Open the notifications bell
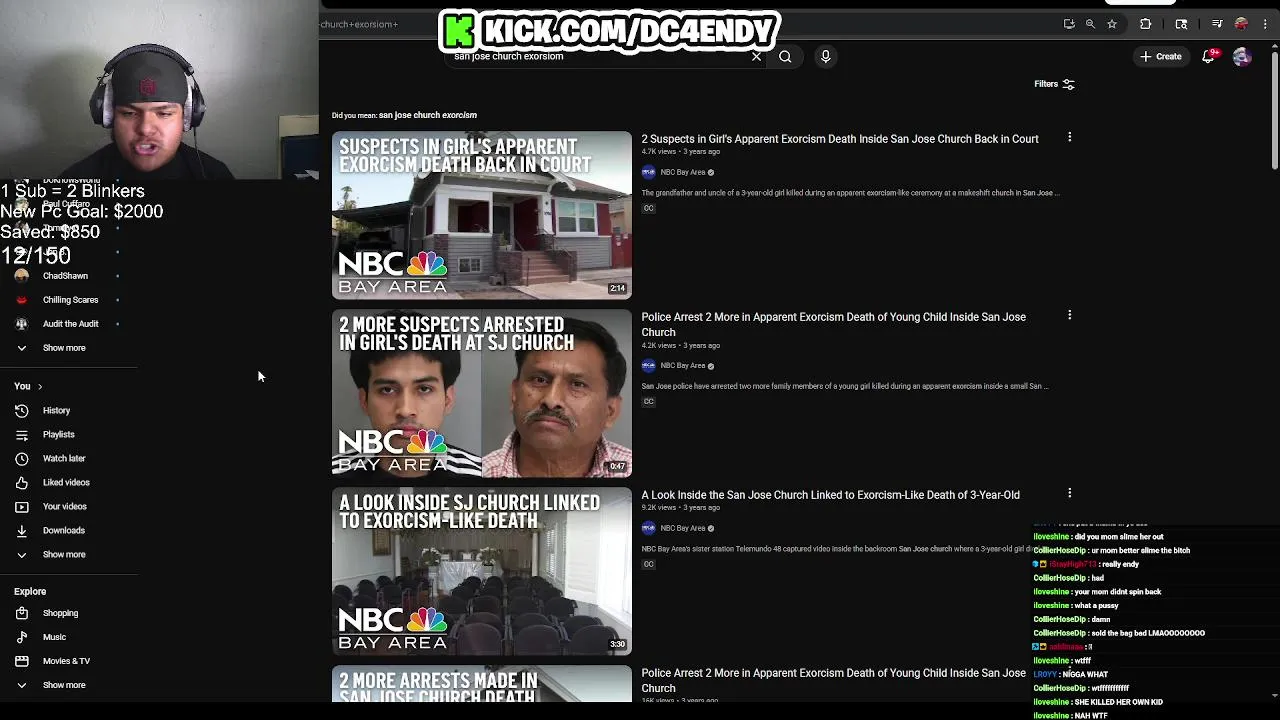1280x720 pixels. (x=1208, y=57)
